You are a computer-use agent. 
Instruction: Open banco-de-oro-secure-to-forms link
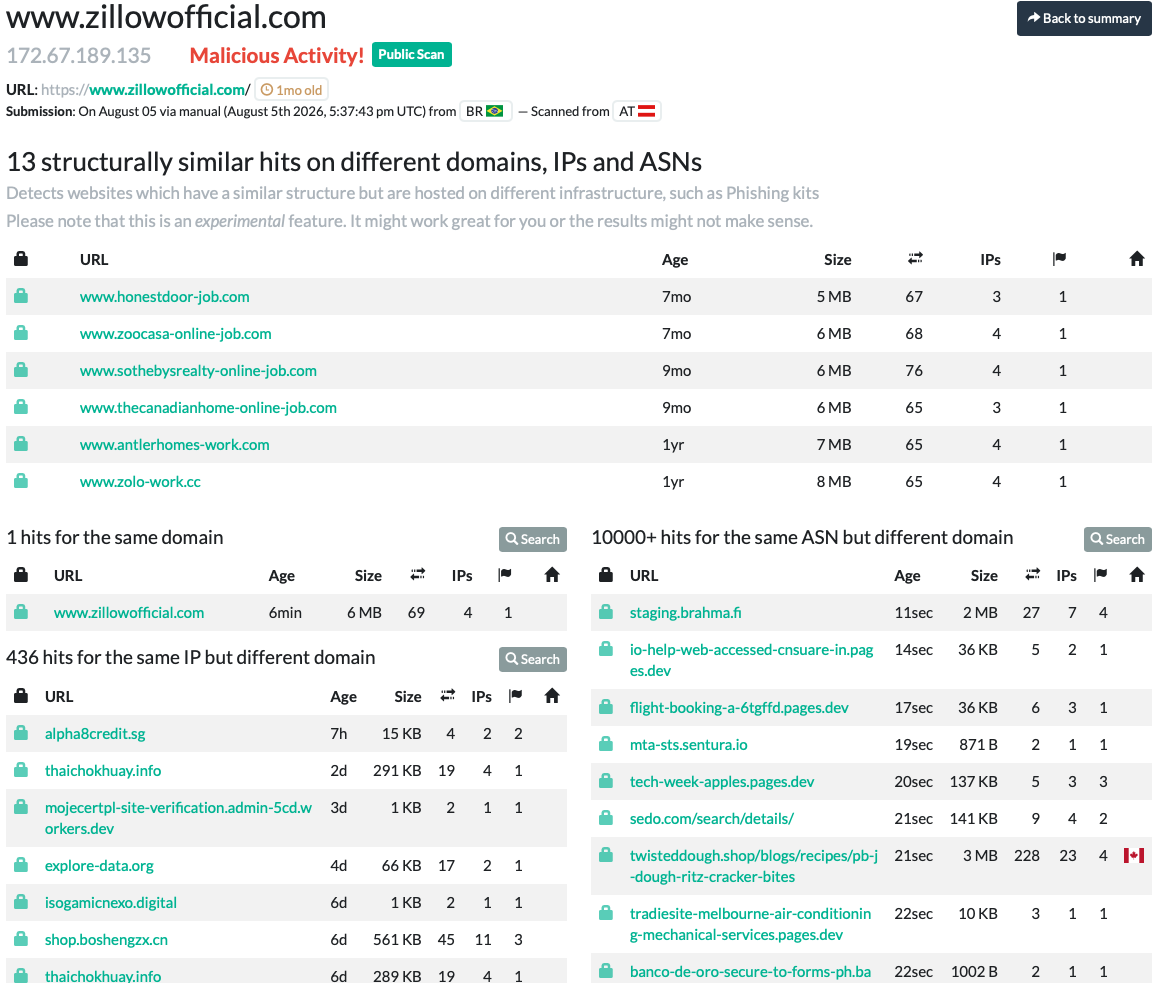pyautogui.click(x=750, y=971)
